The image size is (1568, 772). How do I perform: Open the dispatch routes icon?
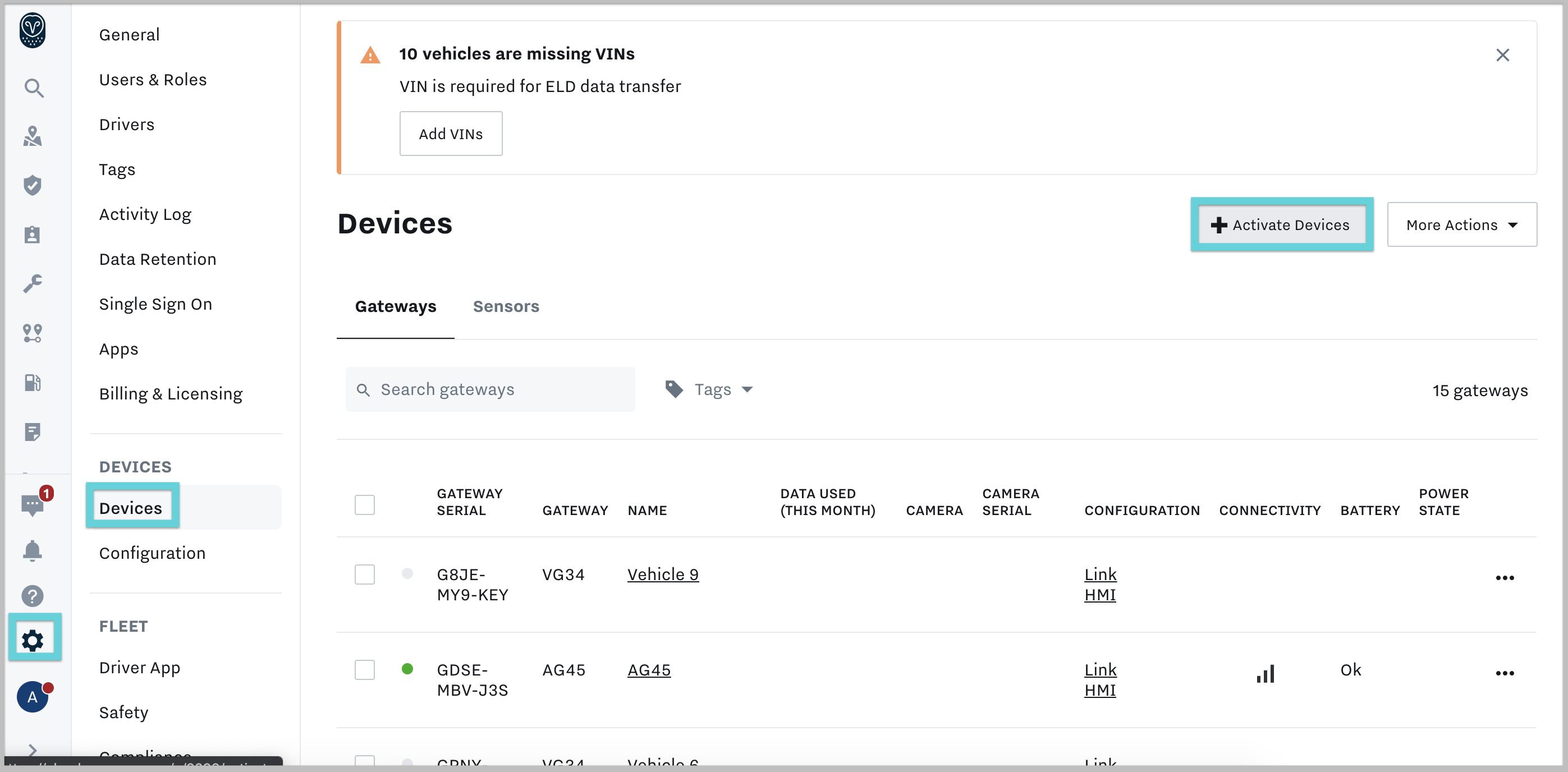click(x=32, y=333)
